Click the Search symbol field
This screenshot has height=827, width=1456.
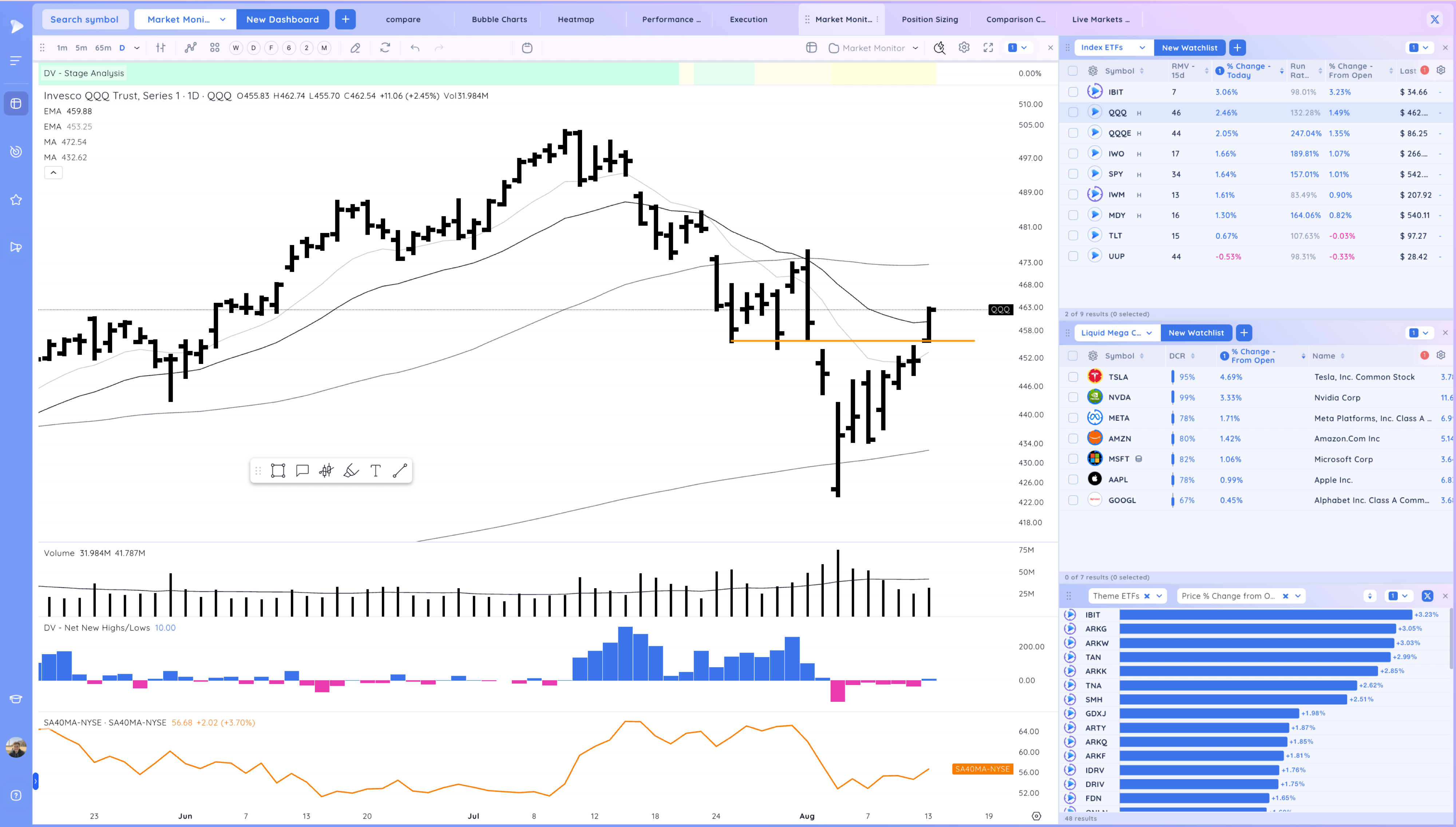(84, 19)
